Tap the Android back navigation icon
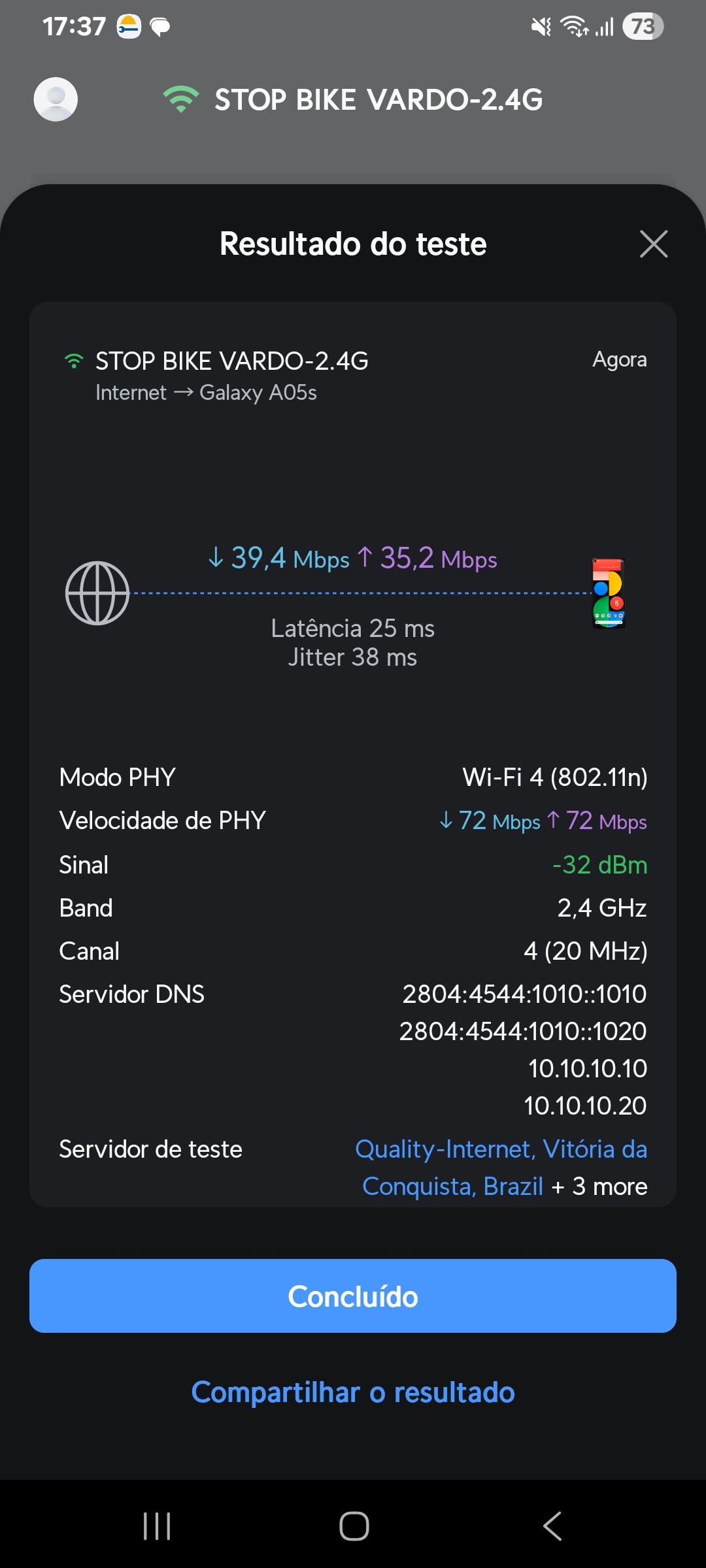Viewport: 706px width, 1568px height. pyautogui.click(x=552, y=1526)
